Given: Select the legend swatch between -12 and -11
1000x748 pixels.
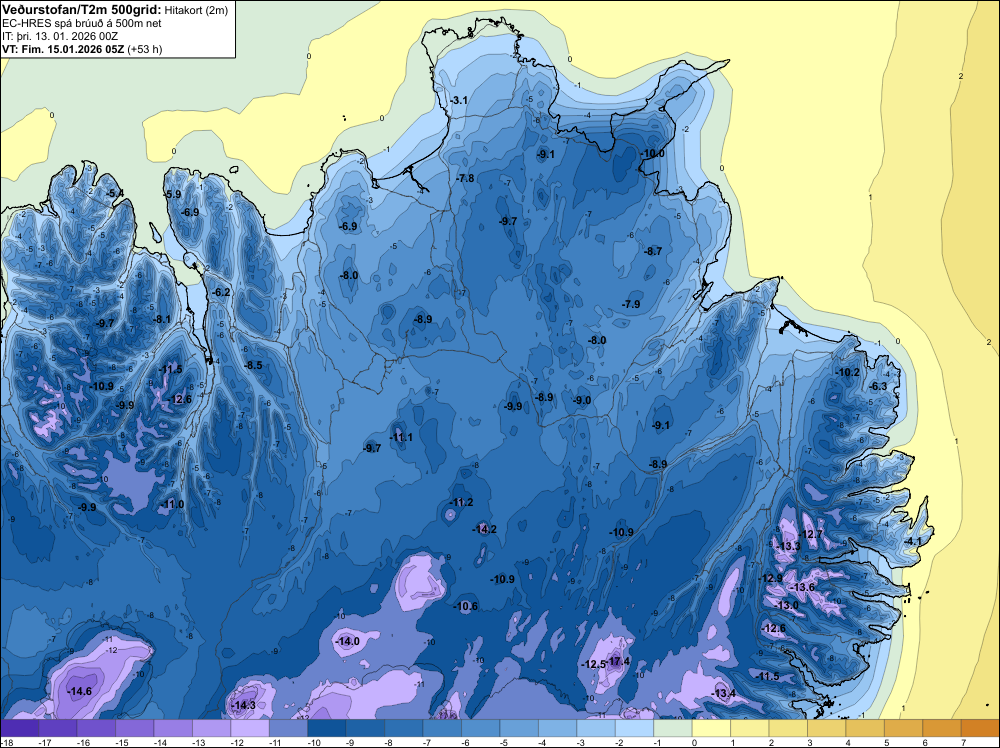Looking at the screenshot, I should click(x=250, y=728).
